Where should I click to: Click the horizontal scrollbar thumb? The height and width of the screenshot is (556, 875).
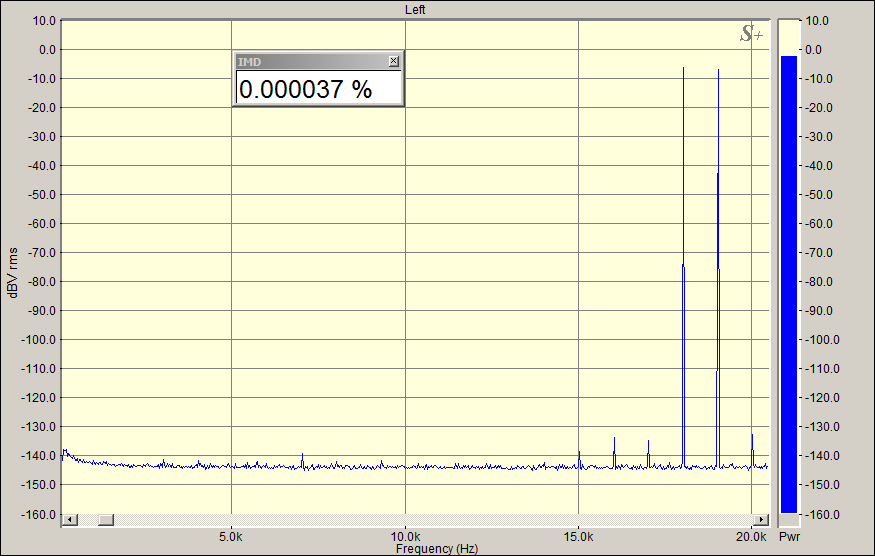pyautogui.click(x=106, y=520)
